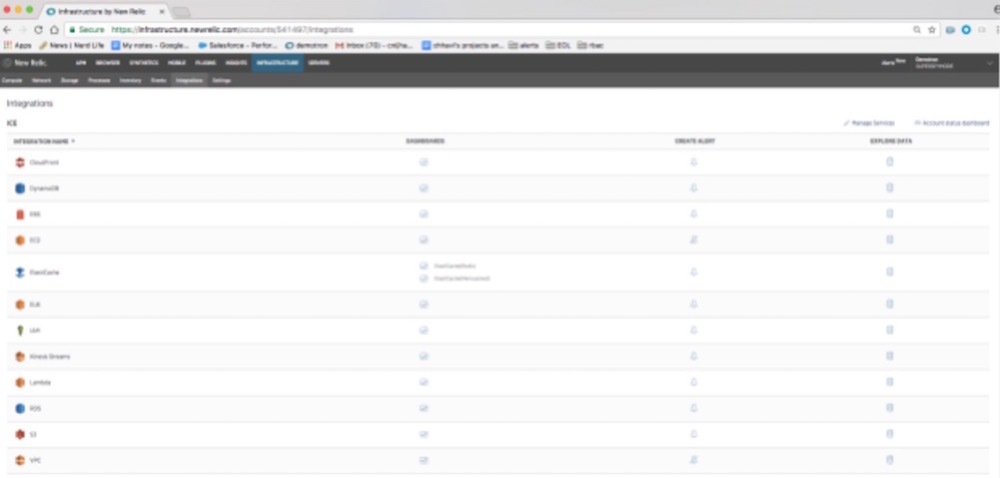The height and width of the screenshot is (478, 1000).
Task: Reload the page in Chrome
Action: point(38,30)
